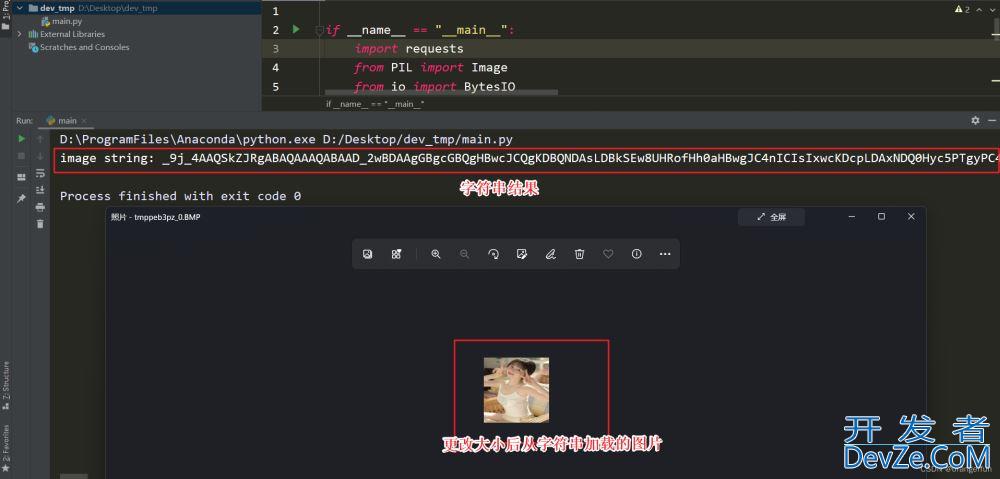Toggle favorite with the heart icon
The image size is (1000, 479).
[x=608, y=254]
